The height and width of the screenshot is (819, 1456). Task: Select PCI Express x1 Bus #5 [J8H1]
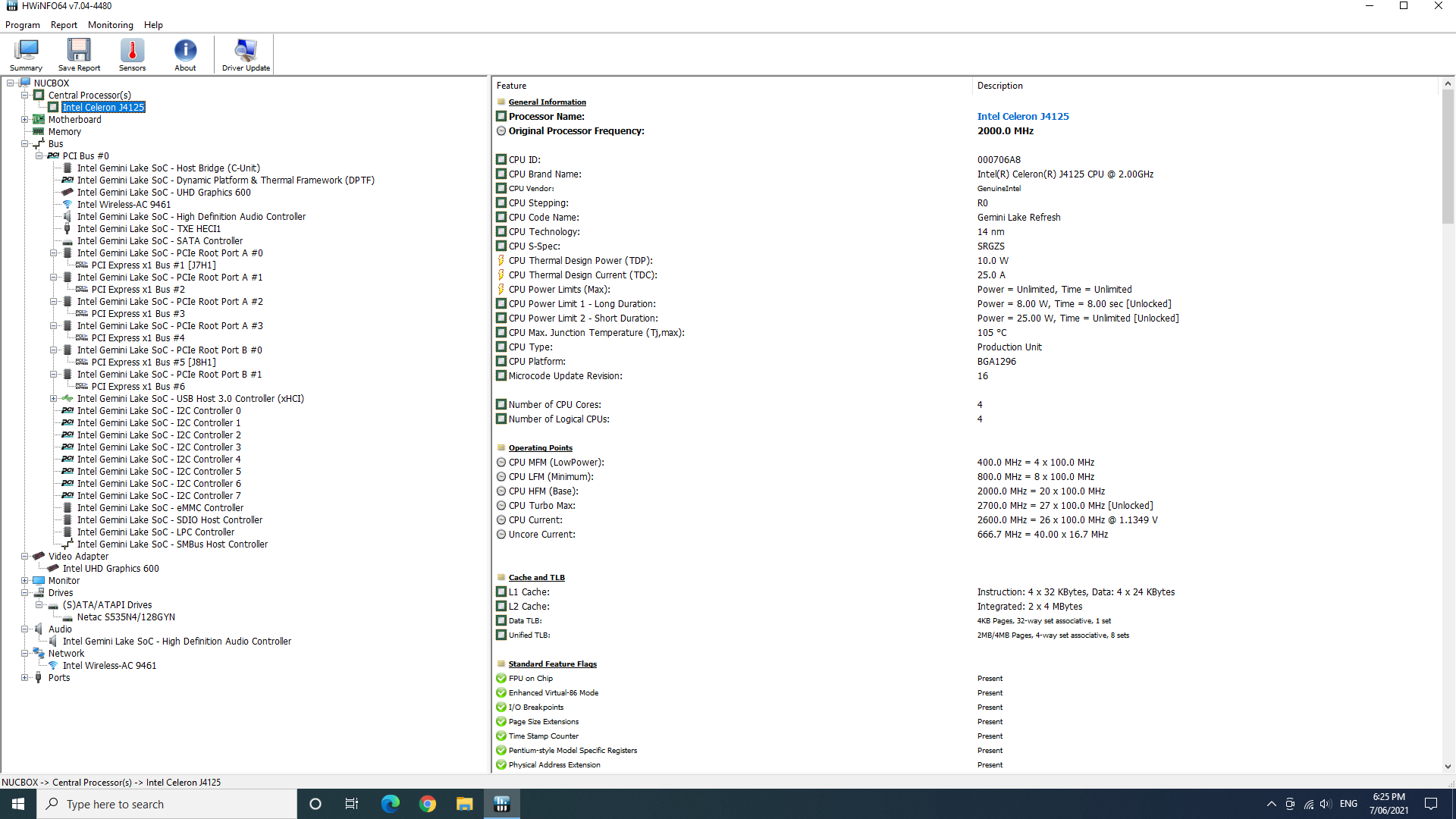point(153,362)
